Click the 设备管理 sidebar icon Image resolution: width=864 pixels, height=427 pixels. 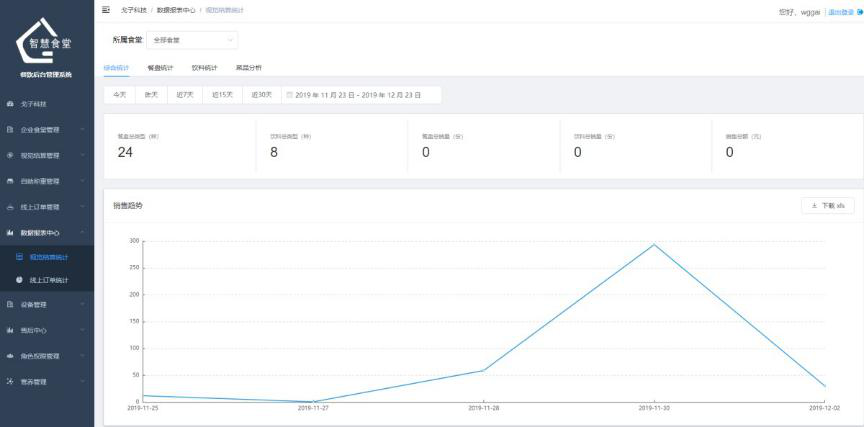pos(10,304)
